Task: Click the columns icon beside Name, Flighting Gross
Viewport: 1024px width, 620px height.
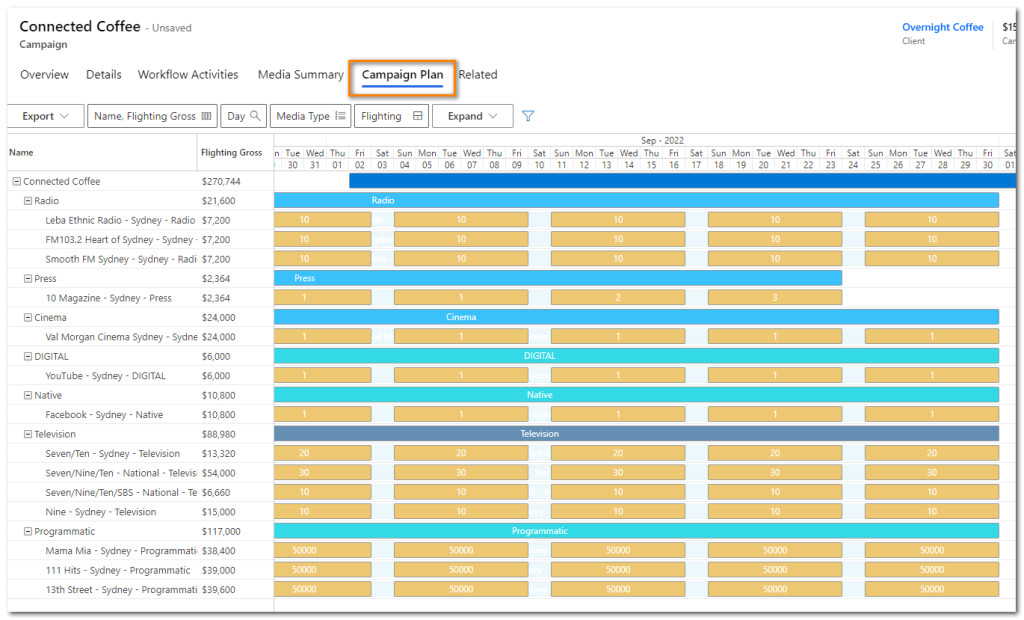Action: [206, 116]
